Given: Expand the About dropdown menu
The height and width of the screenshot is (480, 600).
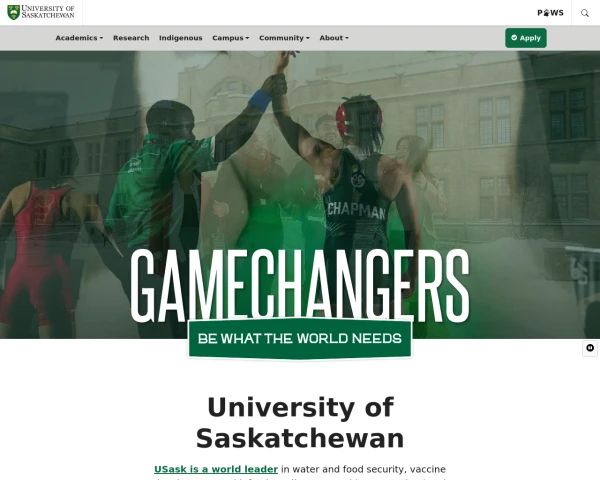Looking at the screenshot, I should pos(334,38).
